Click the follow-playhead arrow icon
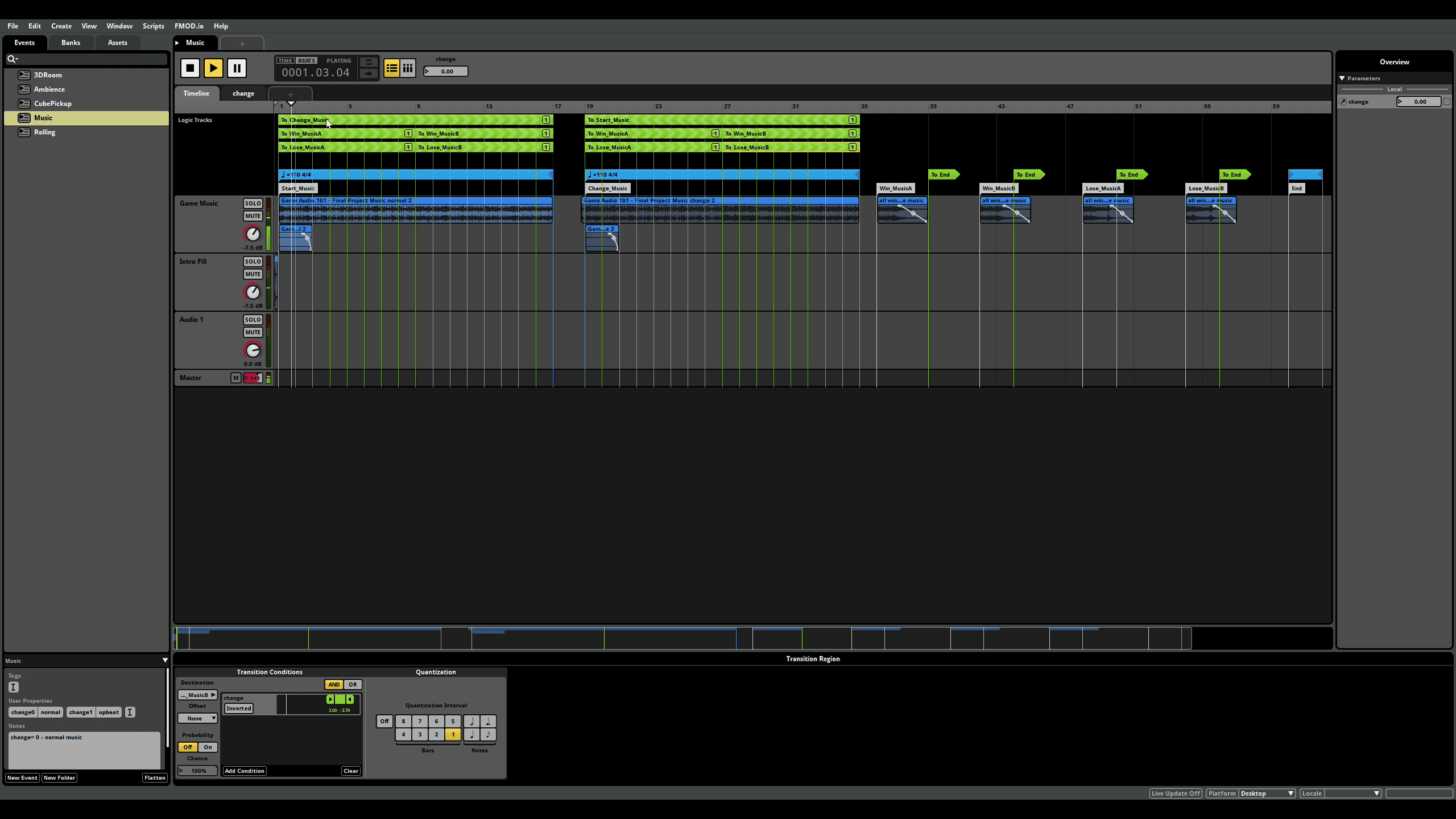This screenshot has width=1456, height=819. (x=369, y=73)
